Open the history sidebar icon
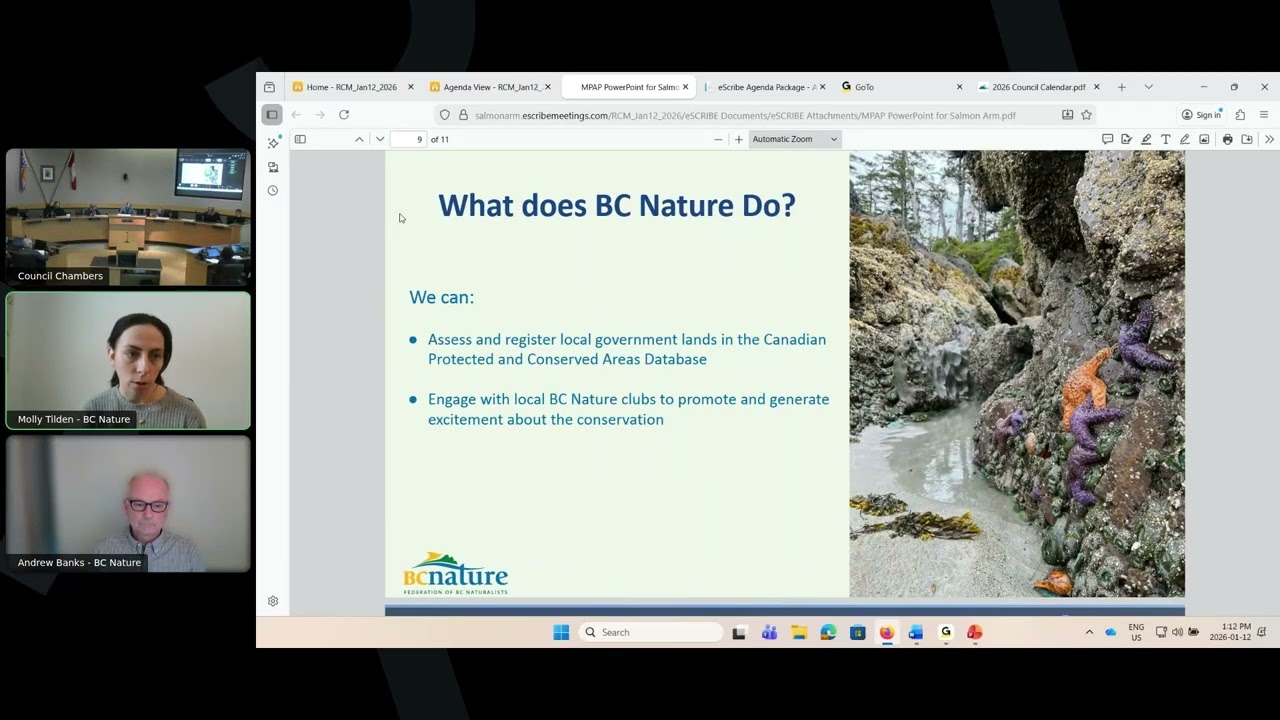 tap(273, 190)
